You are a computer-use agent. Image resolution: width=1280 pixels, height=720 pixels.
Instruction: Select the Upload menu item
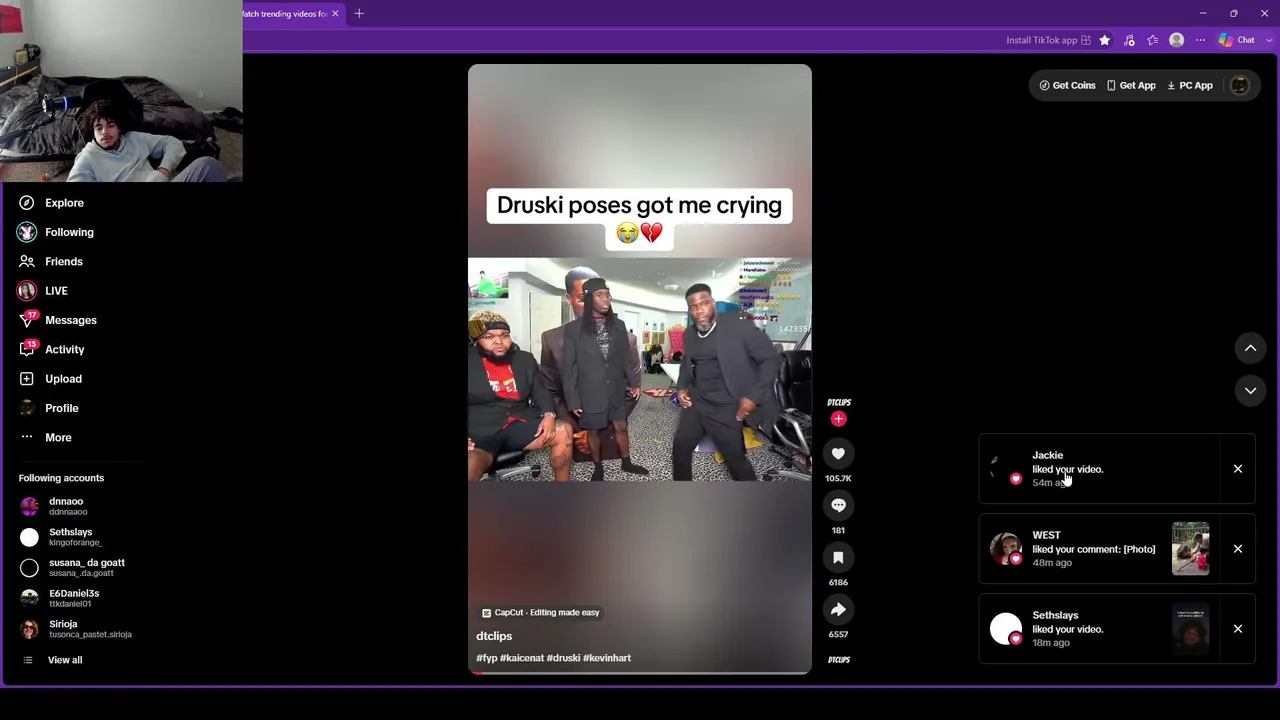click(x=63, y=379)
